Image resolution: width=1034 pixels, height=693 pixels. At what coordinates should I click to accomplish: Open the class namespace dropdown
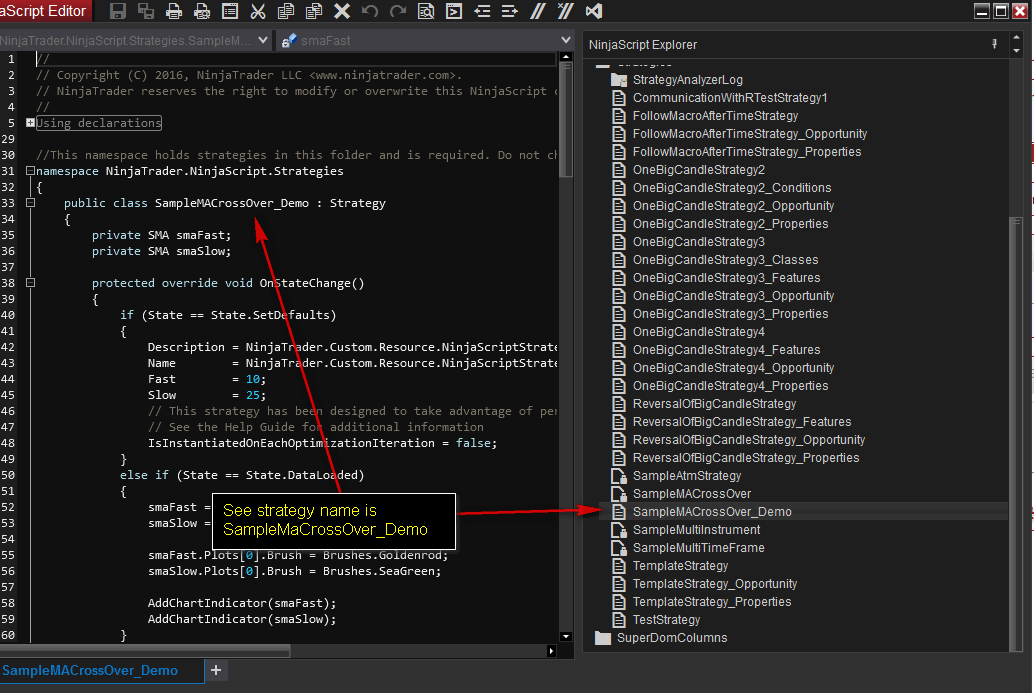(263, 41)
